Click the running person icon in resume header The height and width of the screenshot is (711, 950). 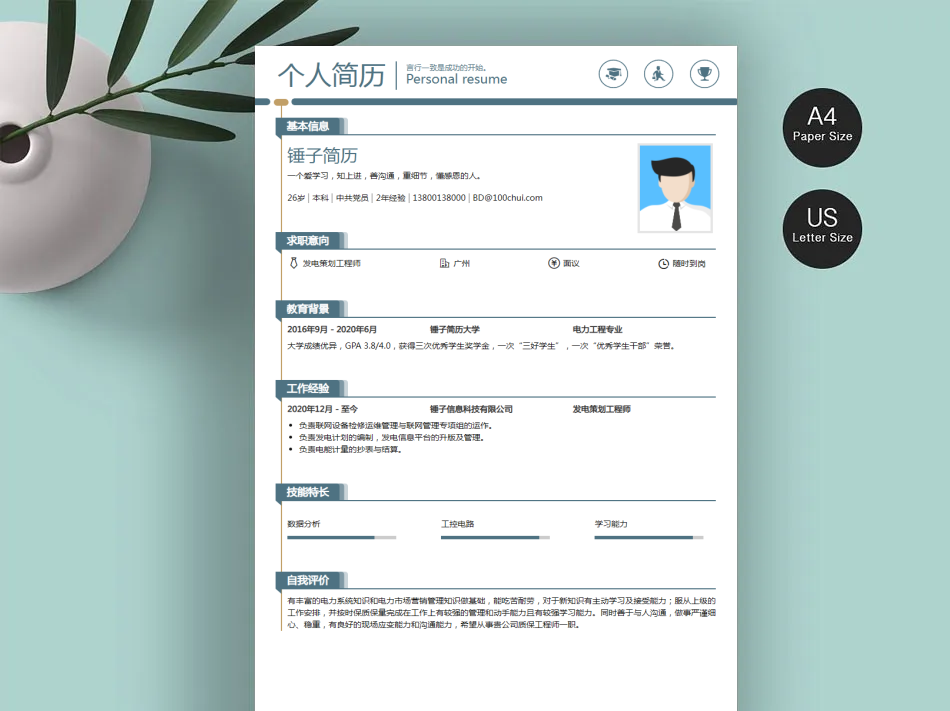pos(659,74)
